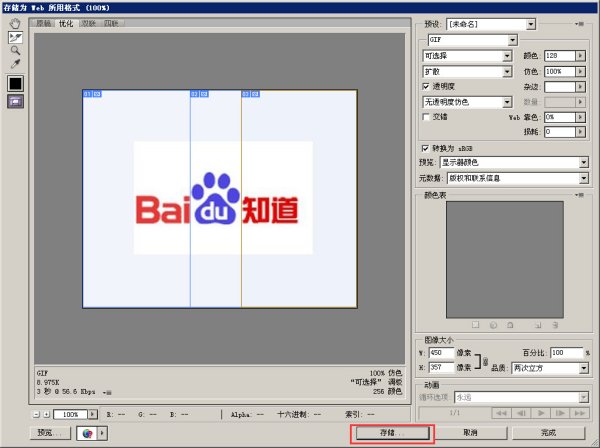Select the Hand tool
The width and height of the screenshot is (600, 448).
[15, 24]
